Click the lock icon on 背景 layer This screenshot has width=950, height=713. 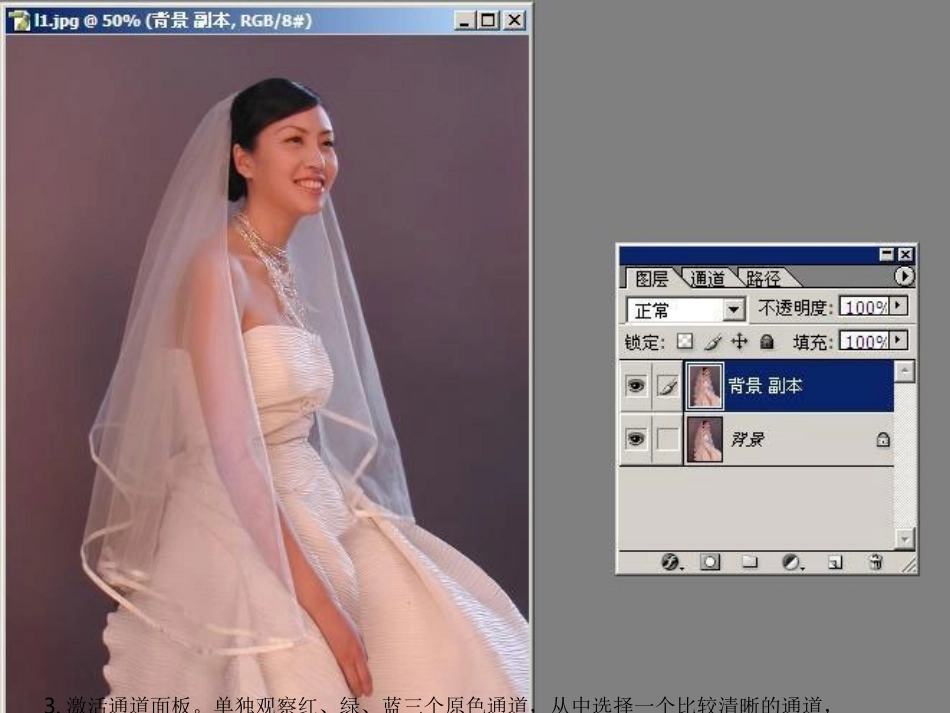(883, 439)
